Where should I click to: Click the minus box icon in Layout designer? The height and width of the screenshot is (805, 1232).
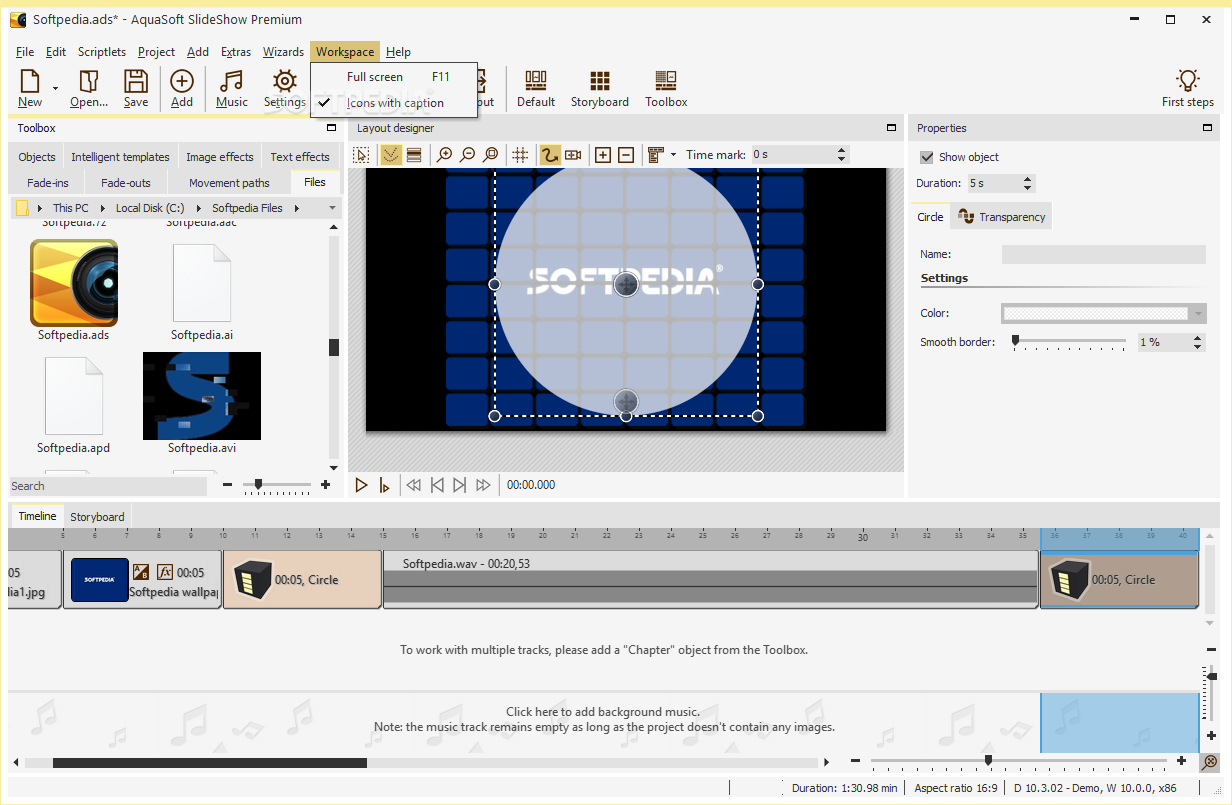click(626, 155)
